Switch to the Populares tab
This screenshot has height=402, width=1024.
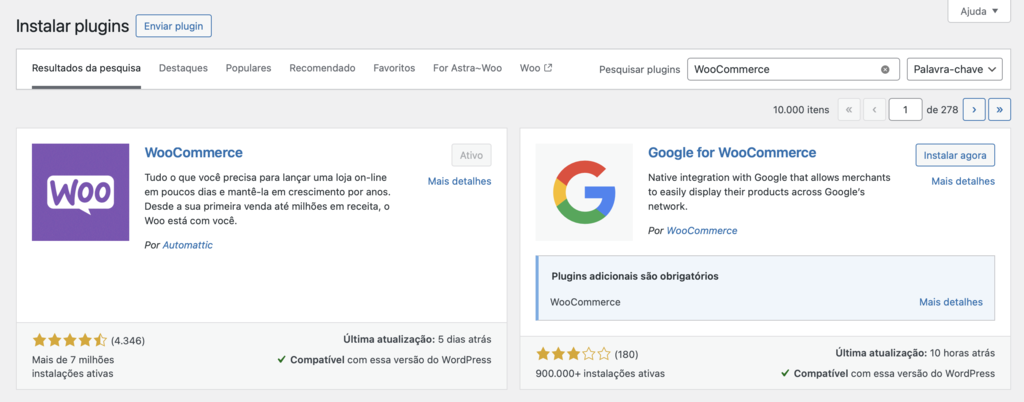click(248, 68)
